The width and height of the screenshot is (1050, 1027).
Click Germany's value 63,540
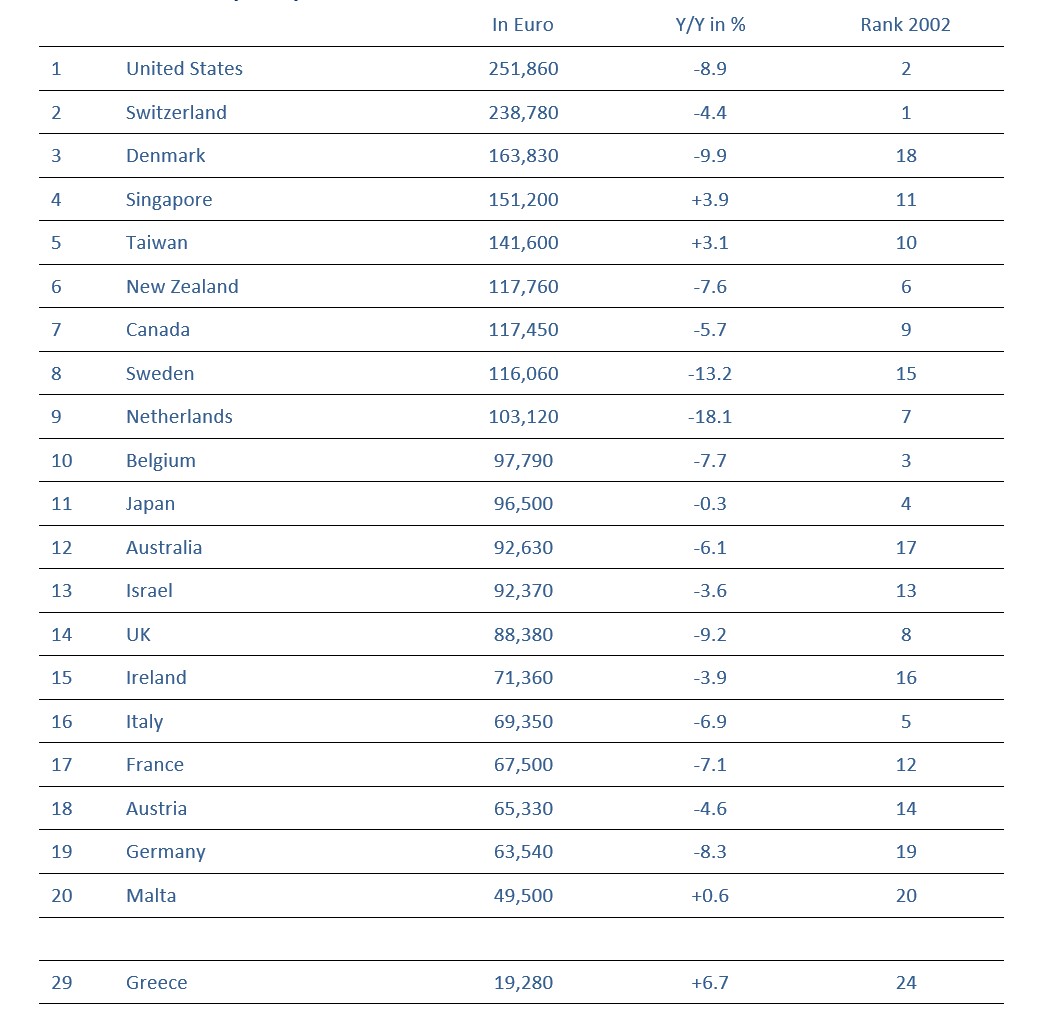coord(523,852)
